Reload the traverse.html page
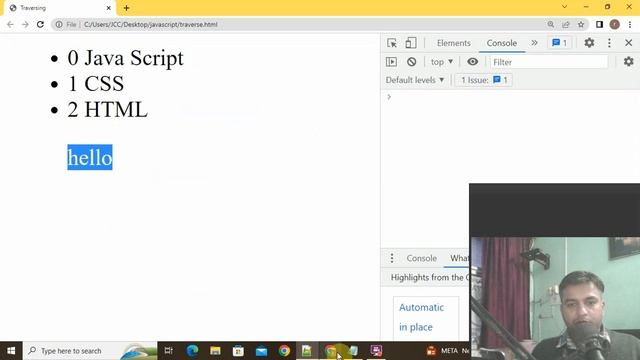The height and width of the screenshot is (360, 640). (x=40, y=24)
